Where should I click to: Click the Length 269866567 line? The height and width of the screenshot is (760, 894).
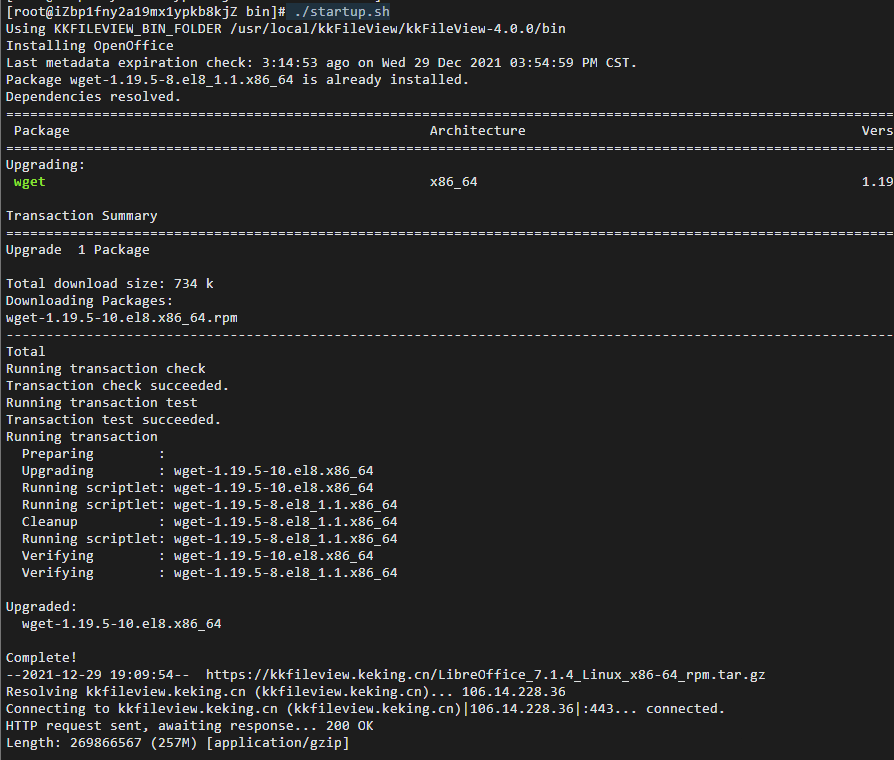coord(177,743)
